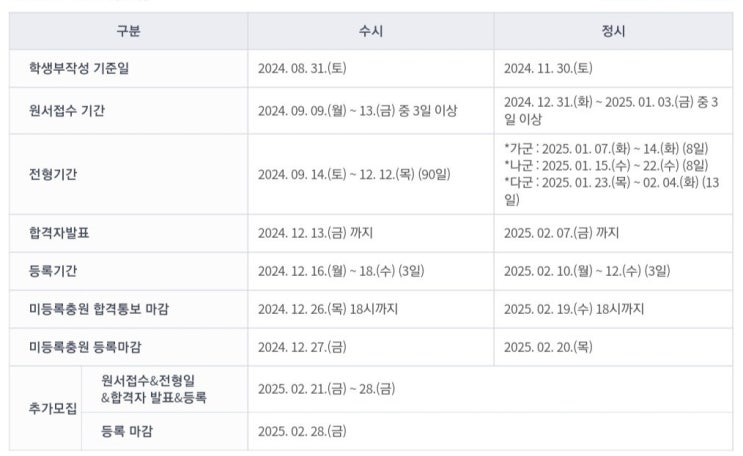
Task: Click the 합격자발표 row label
Action: (59, 233)
